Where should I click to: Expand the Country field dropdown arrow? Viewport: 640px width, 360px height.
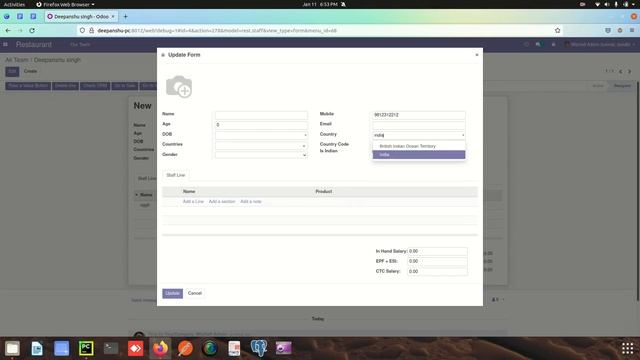point(463,135)
